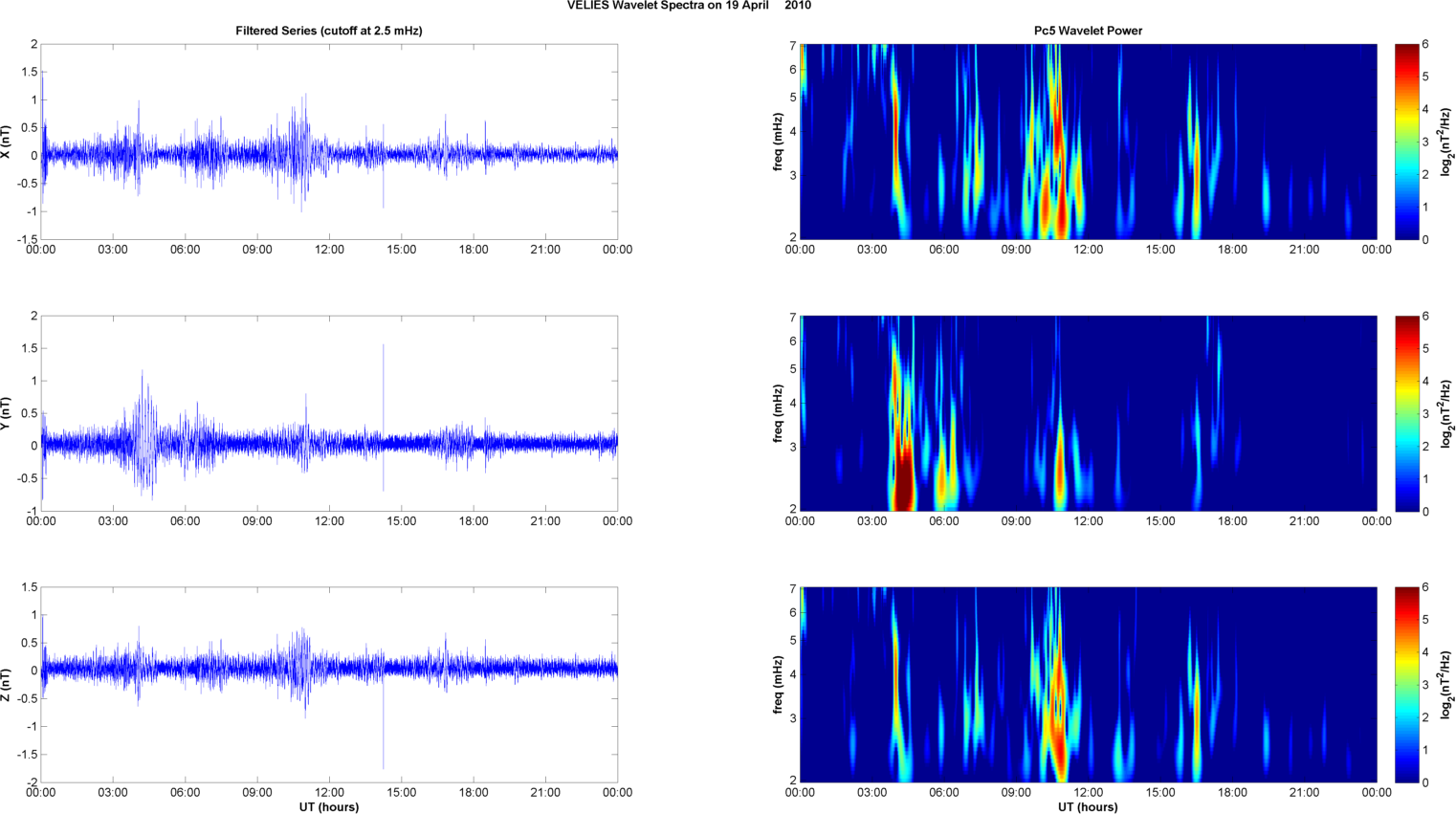Click the Y (nT) axis label
1456x814 pixels.
point(6,413)
